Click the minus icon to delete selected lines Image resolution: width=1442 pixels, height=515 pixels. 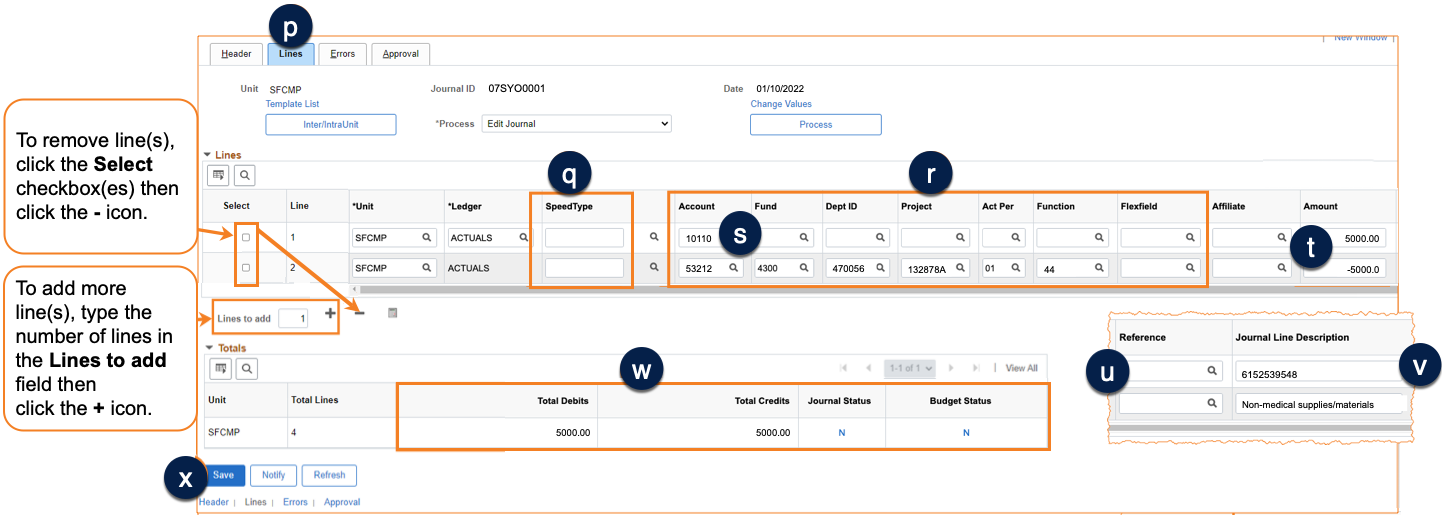click(x=360, y=313)
